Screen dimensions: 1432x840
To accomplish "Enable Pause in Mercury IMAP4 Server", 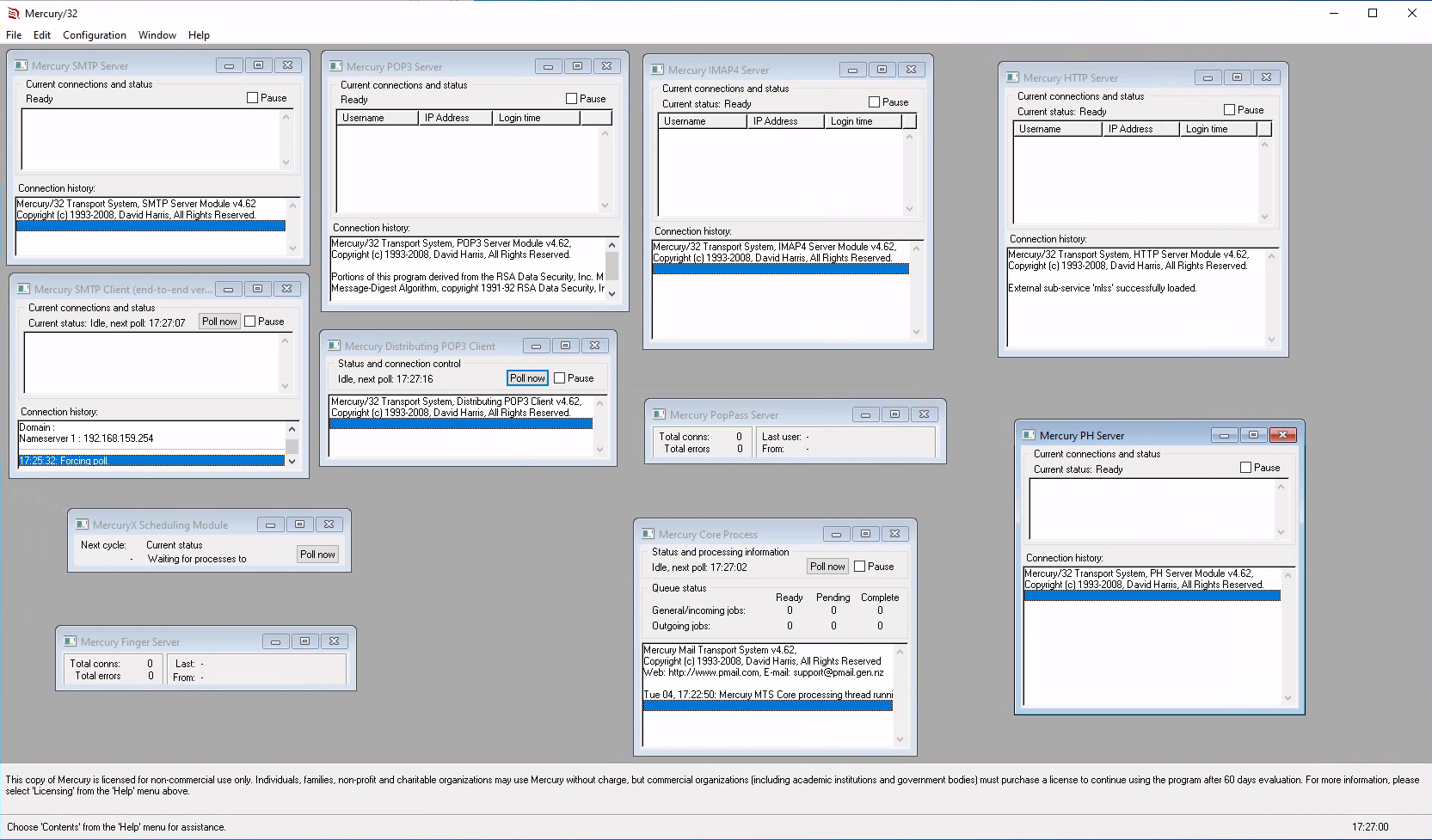I will click(874, 102).
